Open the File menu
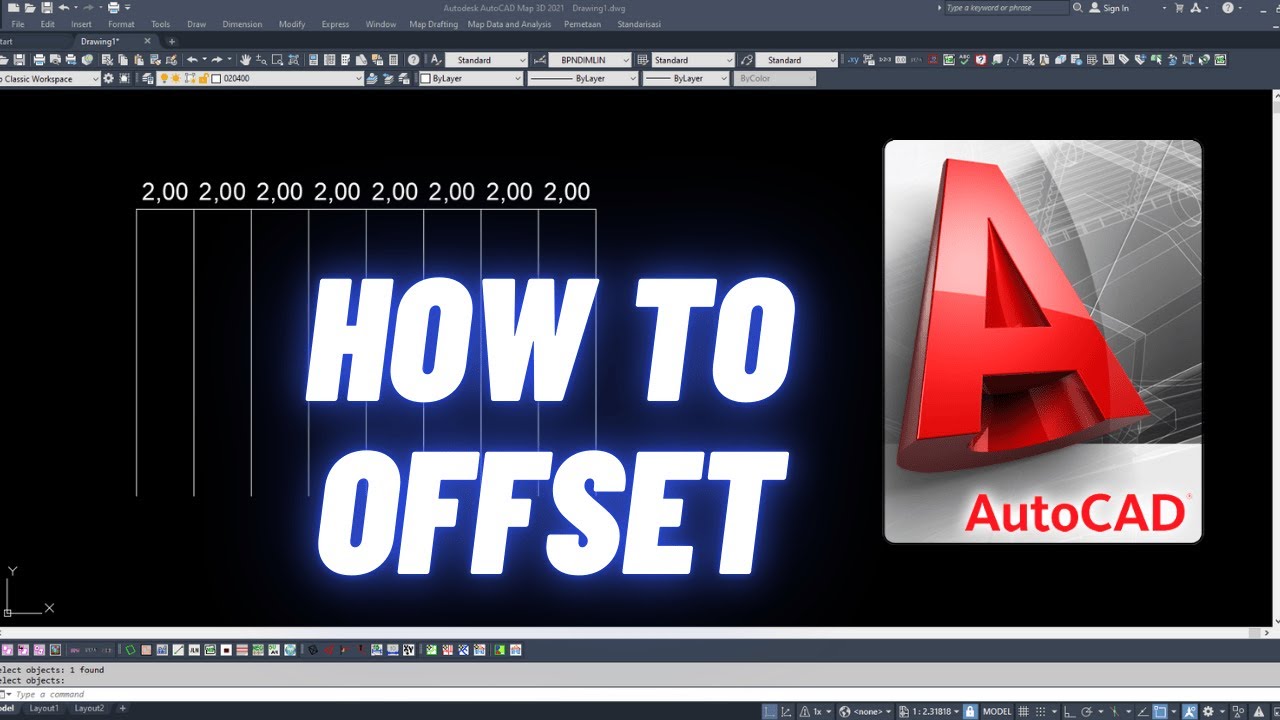 tap(18, 24)
